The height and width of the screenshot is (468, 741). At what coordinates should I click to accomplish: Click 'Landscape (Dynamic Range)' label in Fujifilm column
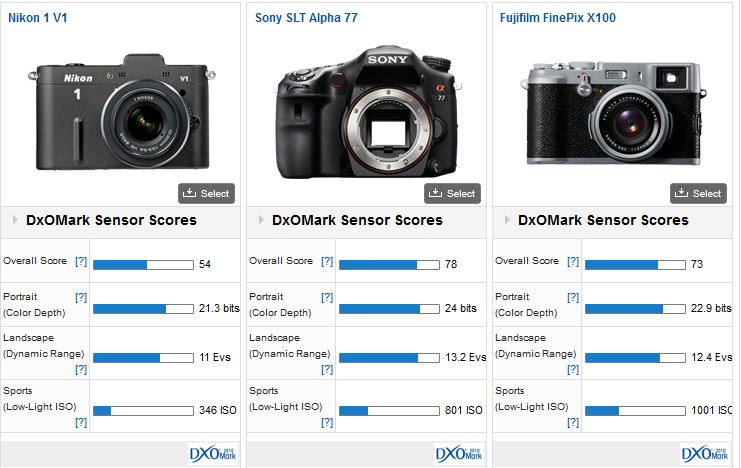536,346
